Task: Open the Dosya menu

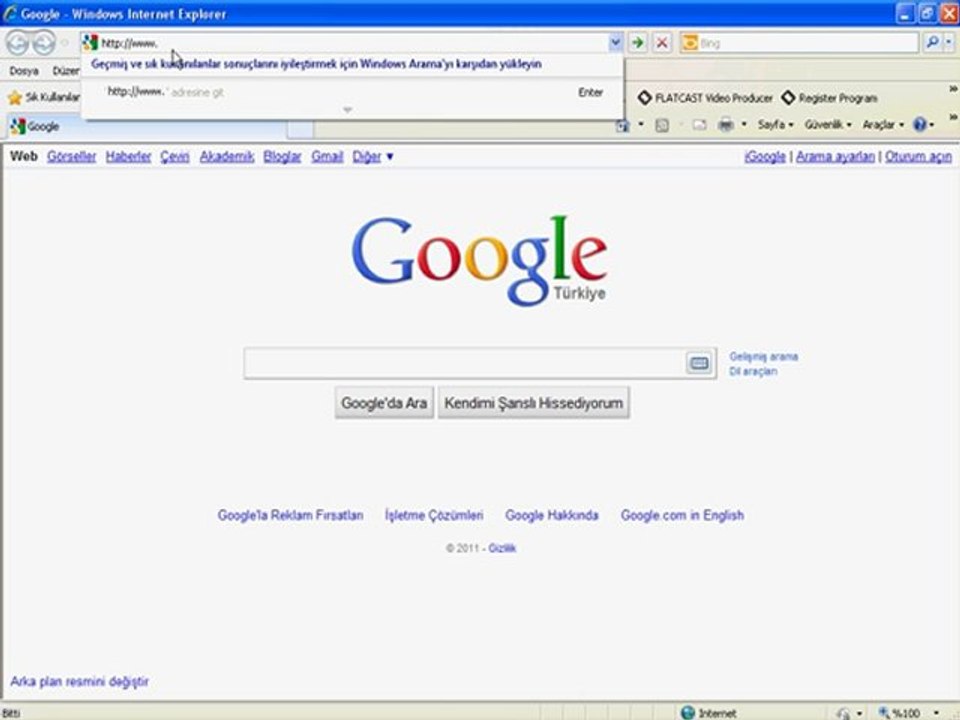Action: (24, 71)
